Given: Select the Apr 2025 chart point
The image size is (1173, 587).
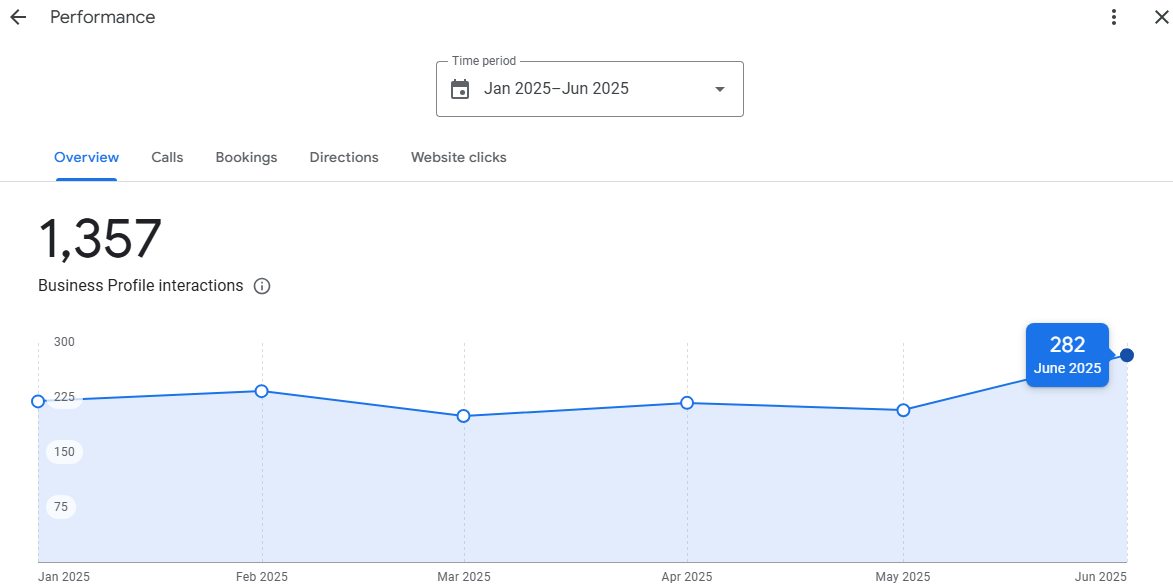Looking at the screenshot, I should (x=687, y=403).
